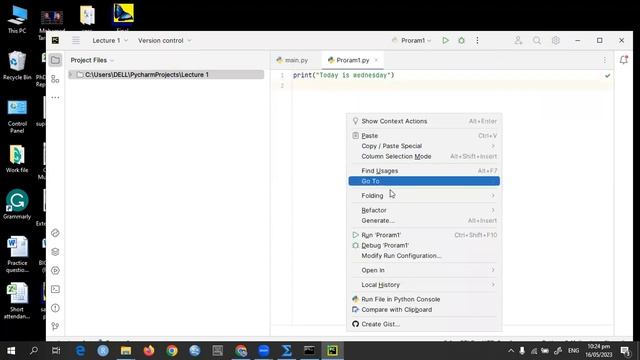Choose Debug 'Proram1' in context menu
The width and height of the screenshot is (640, 360).
pyautogui.click(x=424, y=245)
